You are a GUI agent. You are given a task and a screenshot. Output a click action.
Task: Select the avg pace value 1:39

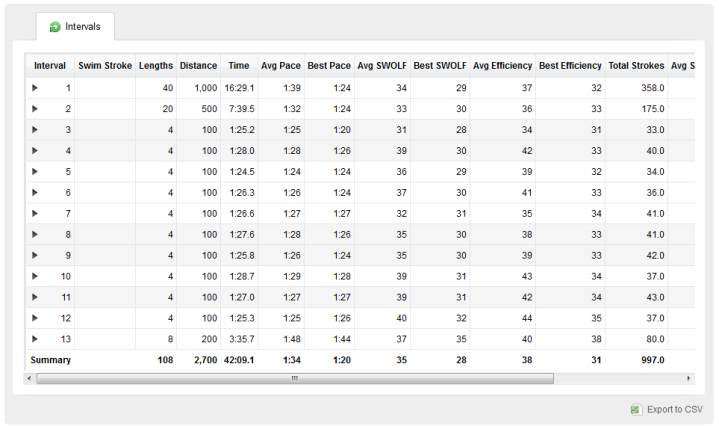(x=292, y=88)
